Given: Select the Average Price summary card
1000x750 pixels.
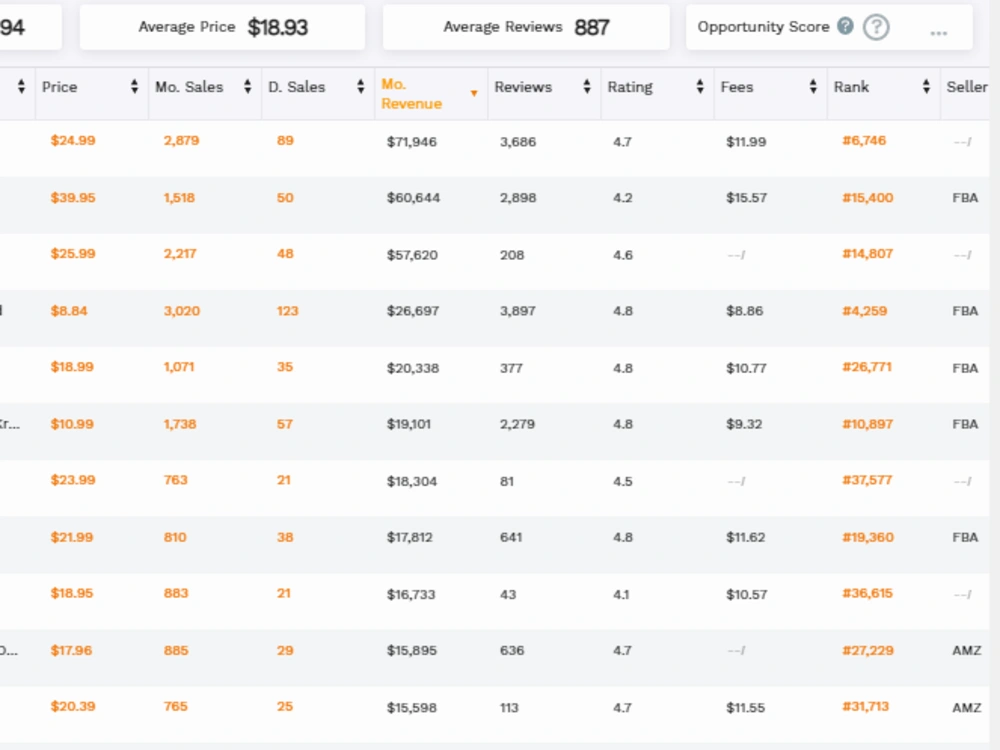Looking at the screenshot, I should click(x=223, y=27).
